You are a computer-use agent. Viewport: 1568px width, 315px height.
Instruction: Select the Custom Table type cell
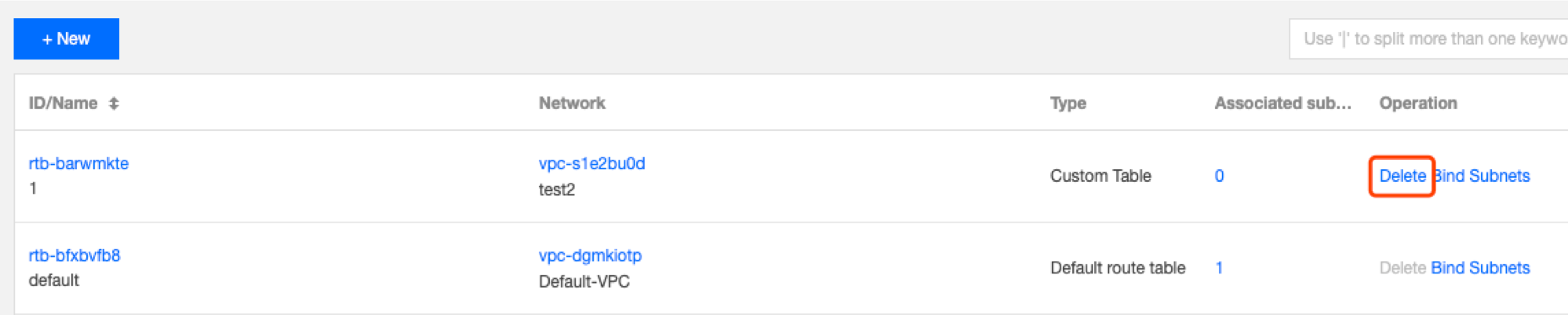[1101, 176]
